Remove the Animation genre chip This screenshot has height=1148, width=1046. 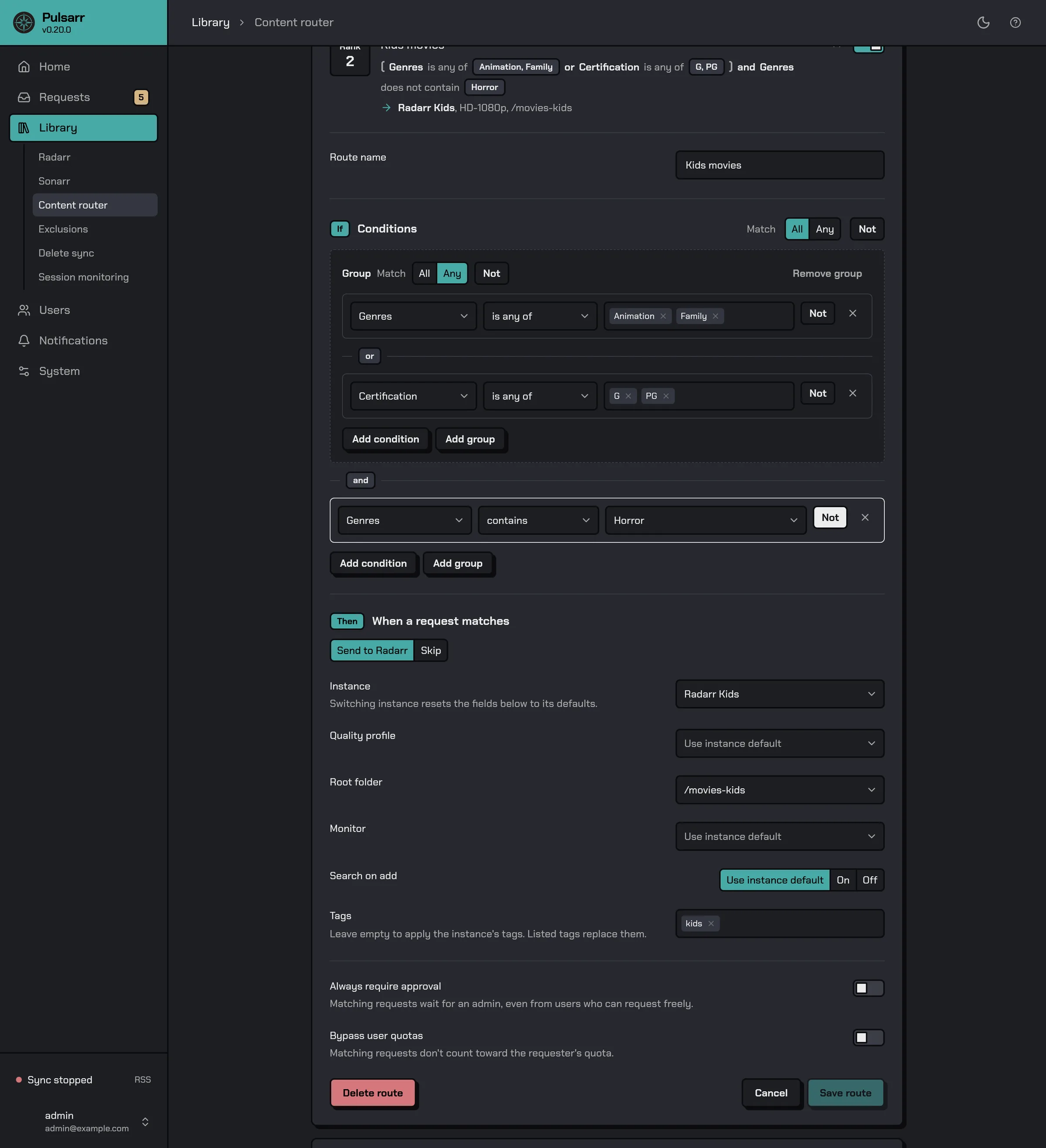point(663,316)
